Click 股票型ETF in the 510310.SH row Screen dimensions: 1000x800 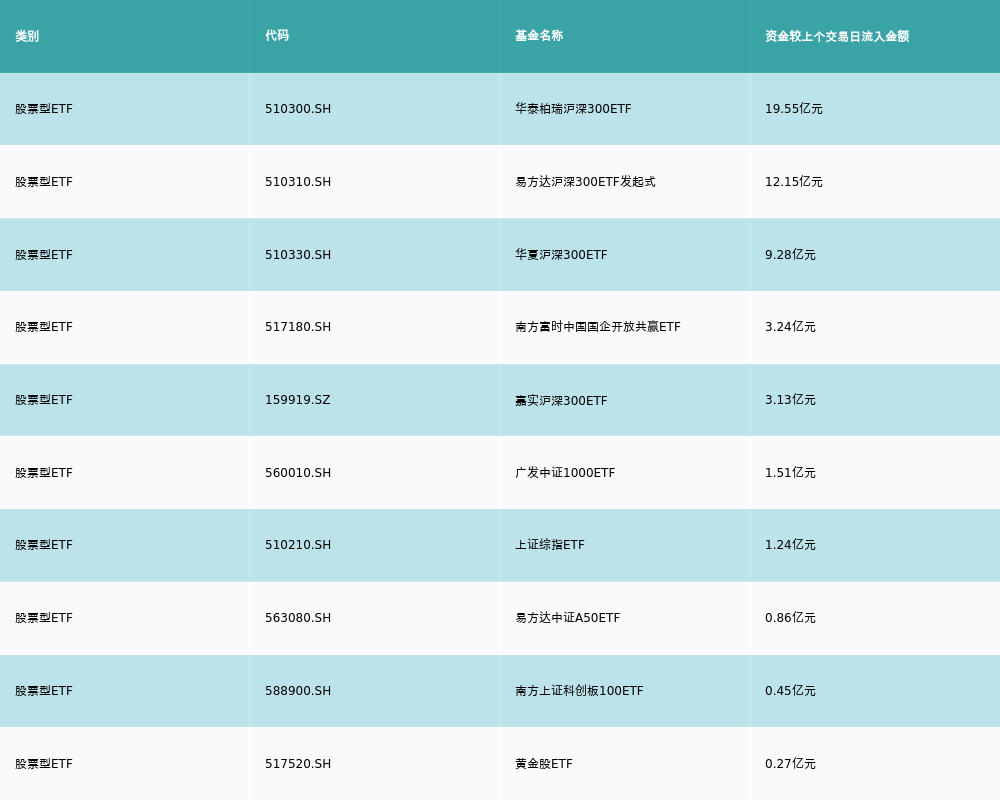point(44,182)
